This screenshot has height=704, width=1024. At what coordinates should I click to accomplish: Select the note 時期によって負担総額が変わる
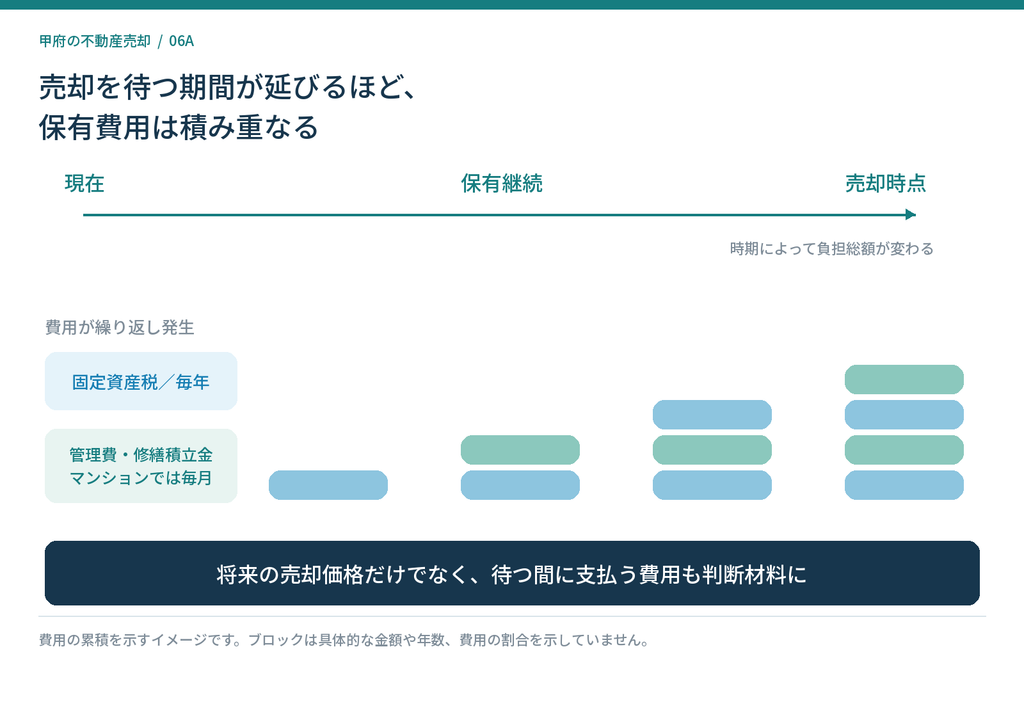(831, 249)
